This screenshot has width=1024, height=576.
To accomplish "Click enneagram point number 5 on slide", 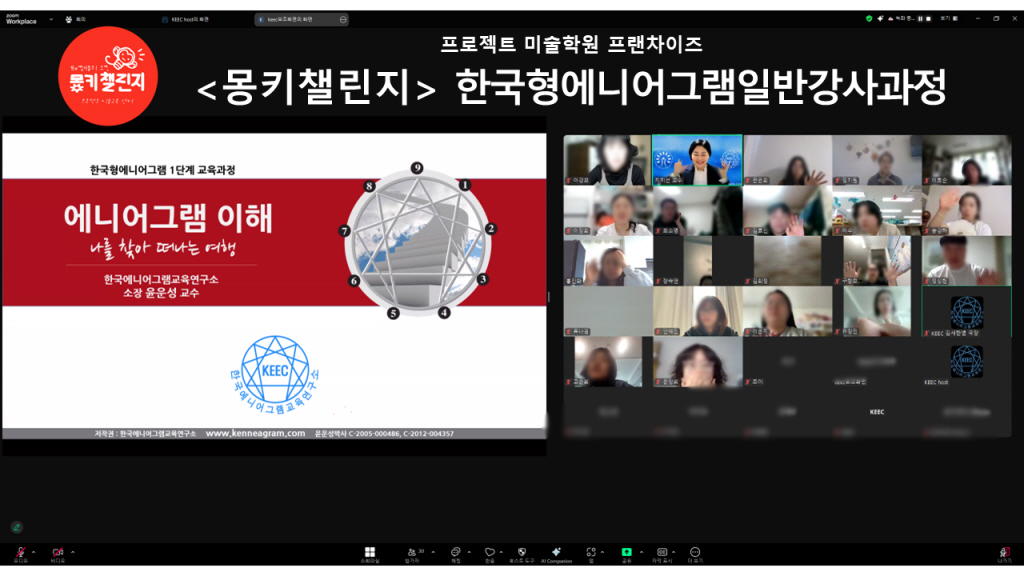I will pos(393,313).
